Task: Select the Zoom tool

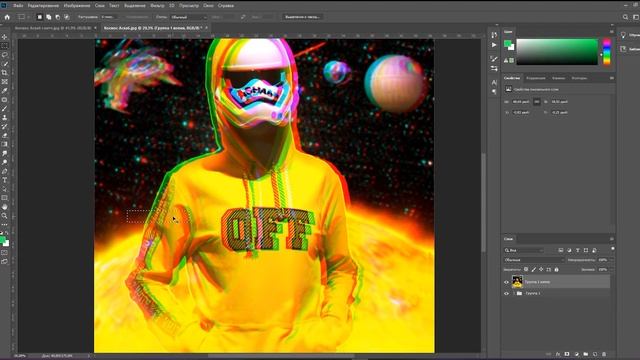Action: coord(4,216)
